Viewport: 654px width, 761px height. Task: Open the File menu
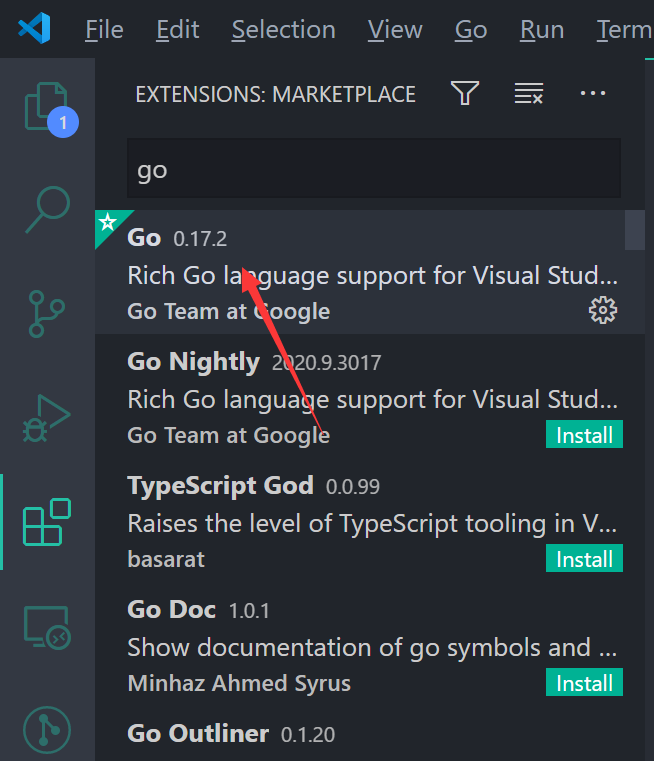104,30
